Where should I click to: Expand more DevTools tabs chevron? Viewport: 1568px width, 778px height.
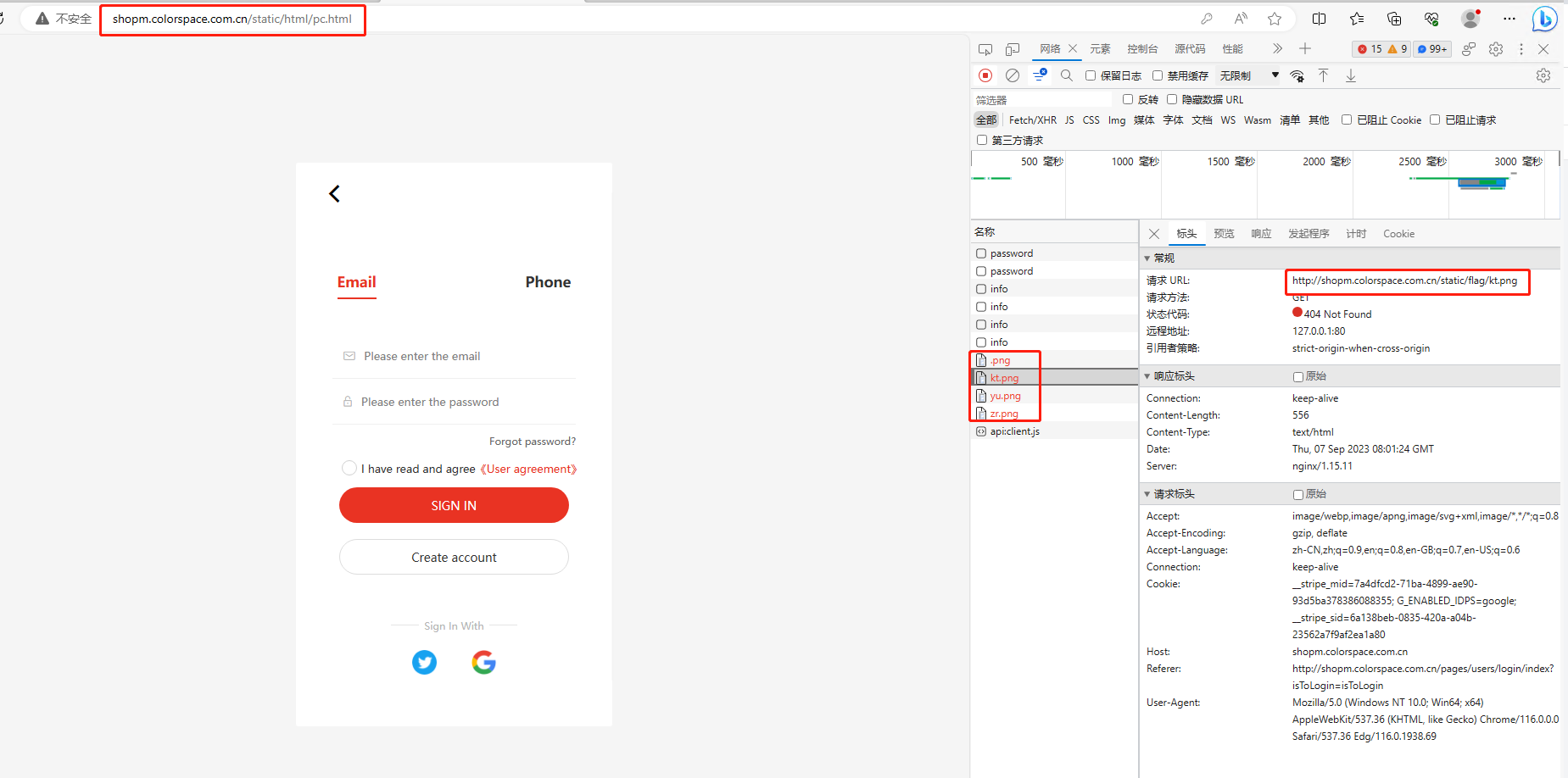1277,49
